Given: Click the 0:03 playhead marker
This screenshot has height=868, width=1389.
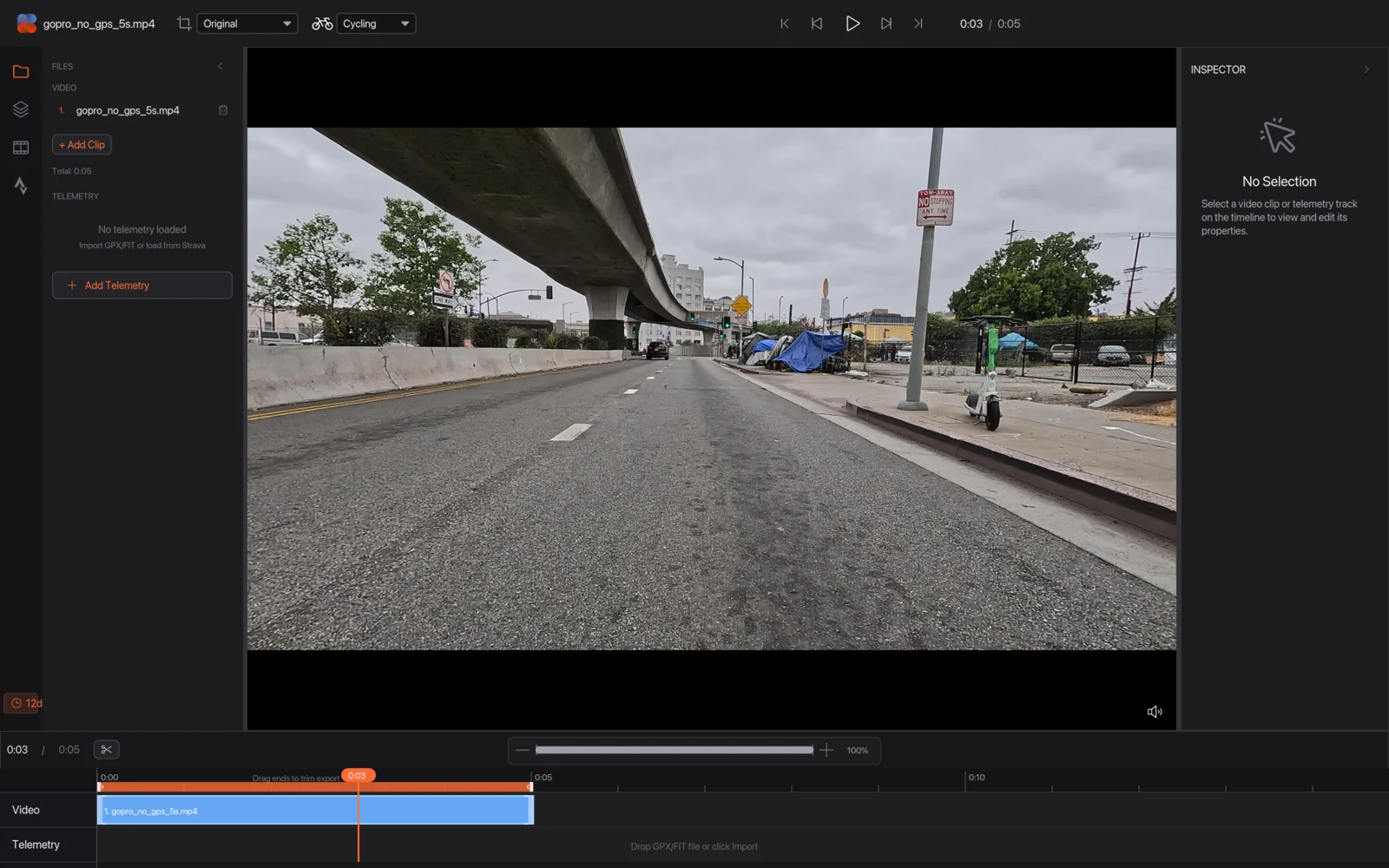Looking at the screenshot, I should pos(358,775).
